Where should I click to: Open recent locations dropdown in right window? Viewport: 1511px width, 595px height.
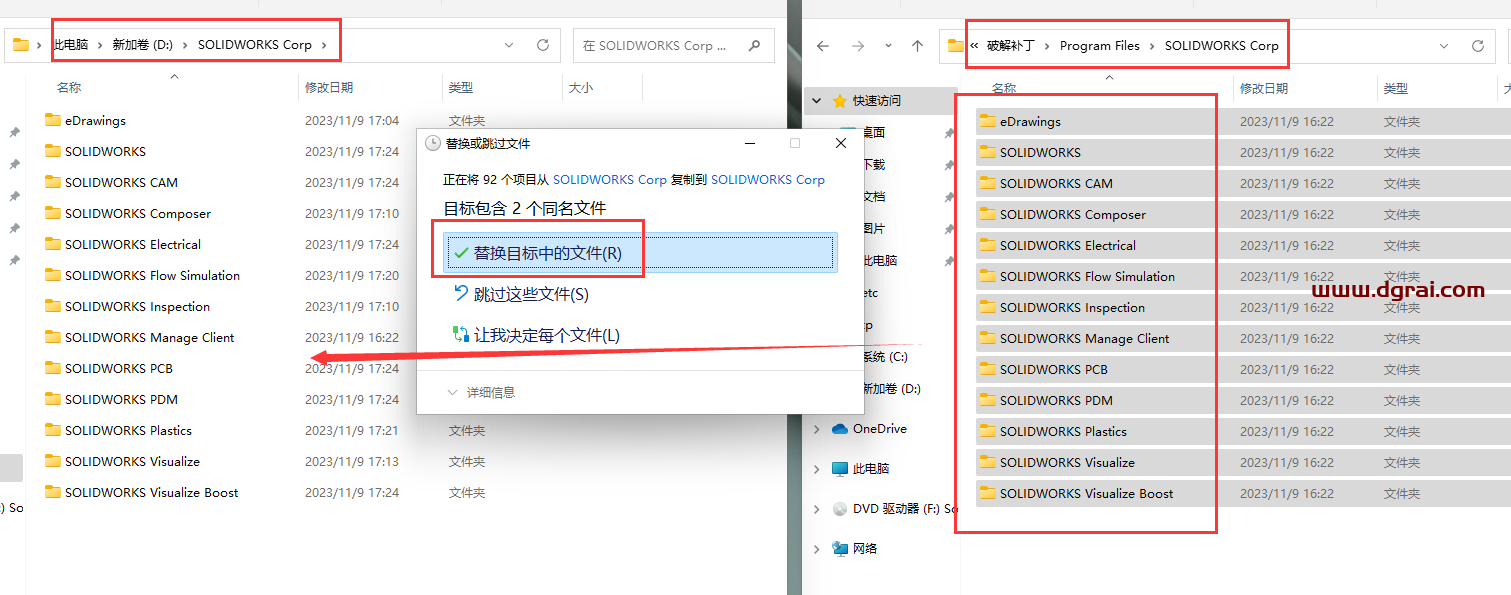pos(888,46)
